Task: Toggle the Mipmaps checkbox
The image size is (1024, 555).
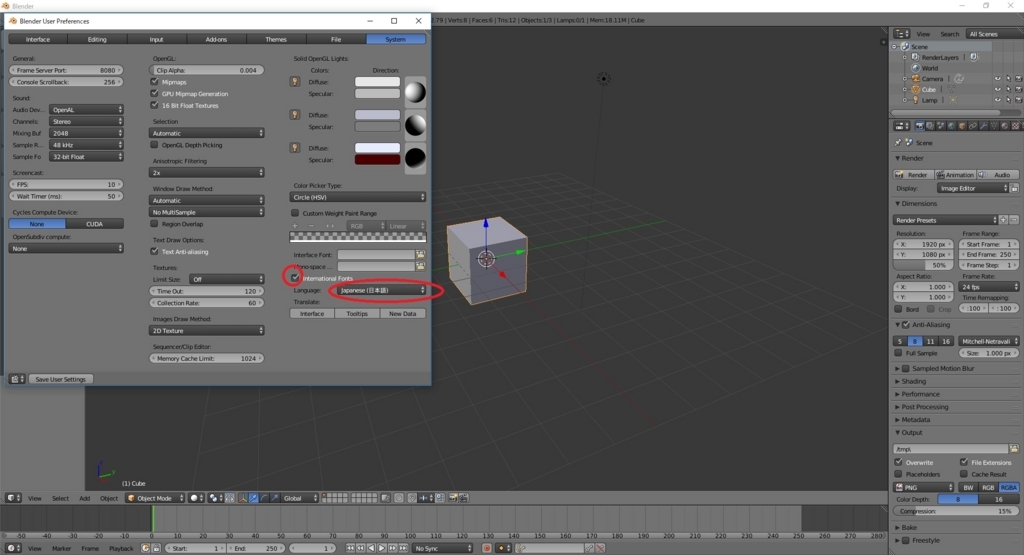Action: click(154, 82)
